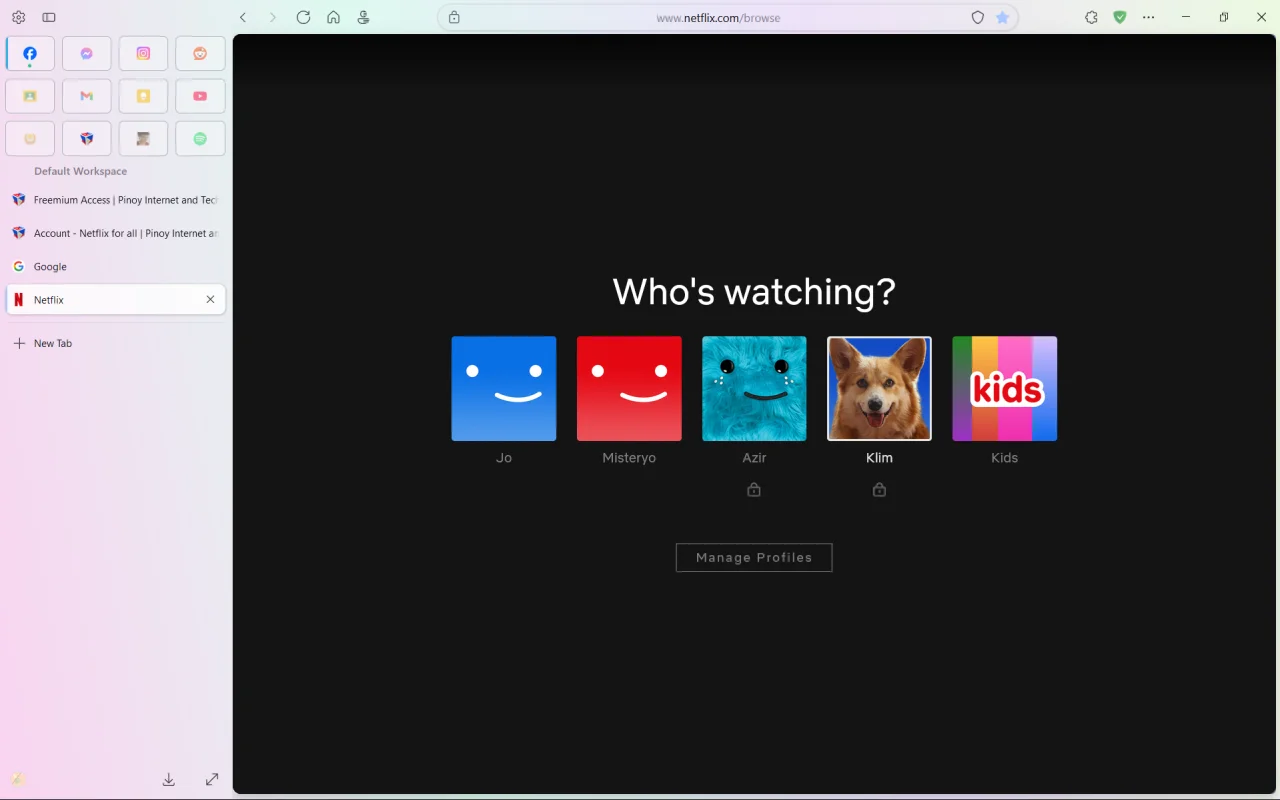Open the Gmail pinned tab
The width and height of the screenshot is (1280, 800).
click(x=87, y=96)
